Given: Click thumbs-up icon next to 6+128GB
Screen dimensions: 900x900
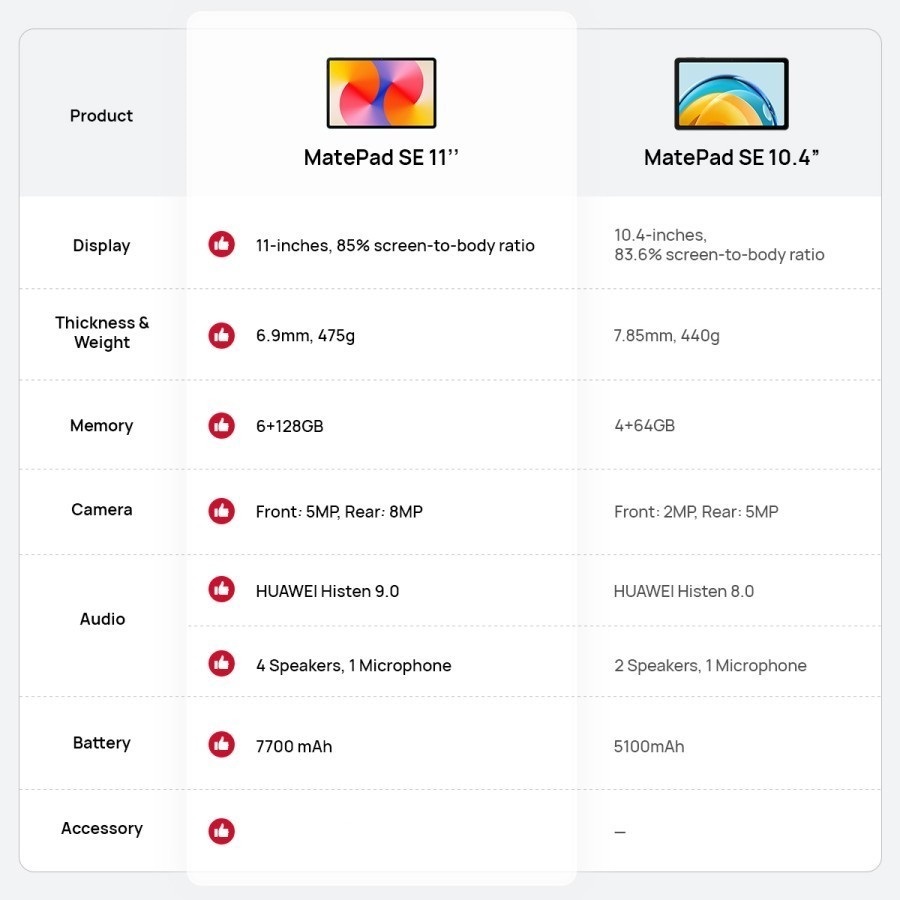Looking at the screenshot, I should (x=221, y=425).
